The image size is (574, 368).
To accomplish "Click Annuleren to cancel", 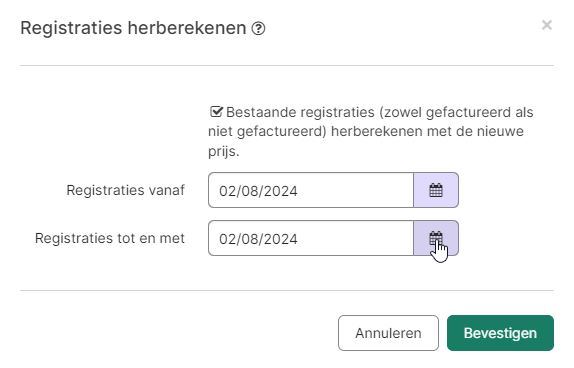I will pos(388,333).
